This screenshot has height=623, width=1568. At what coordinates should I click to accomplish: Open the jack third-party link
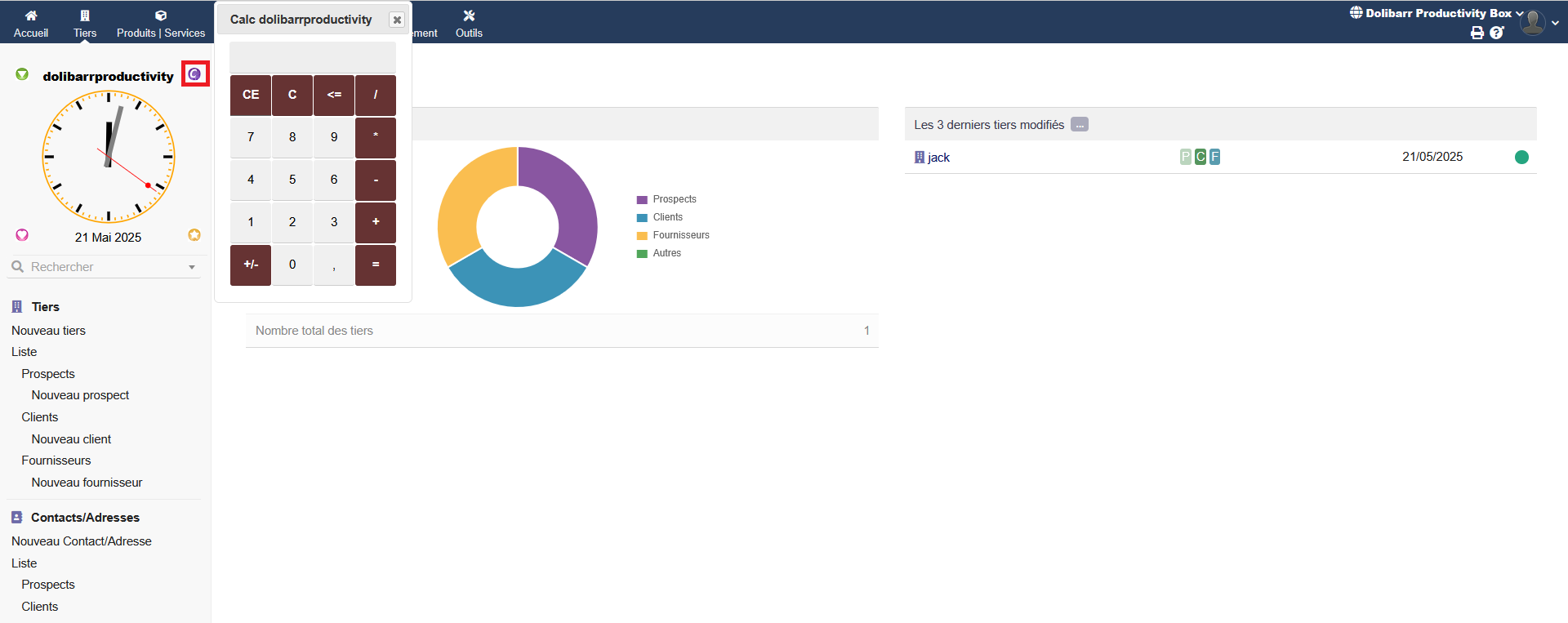point(938,158)
